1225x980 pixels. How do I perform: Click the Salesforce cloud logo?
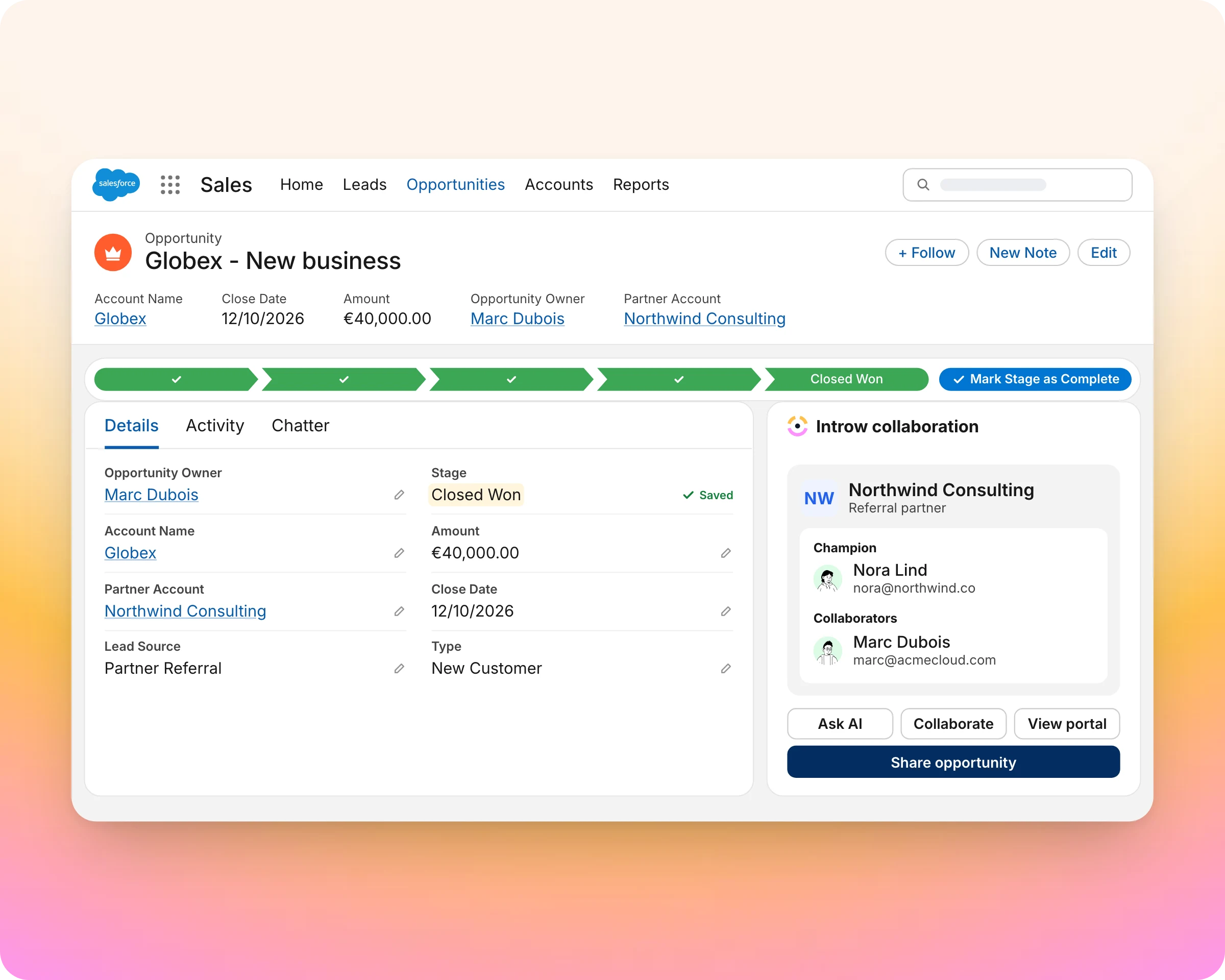pos(116,185)
